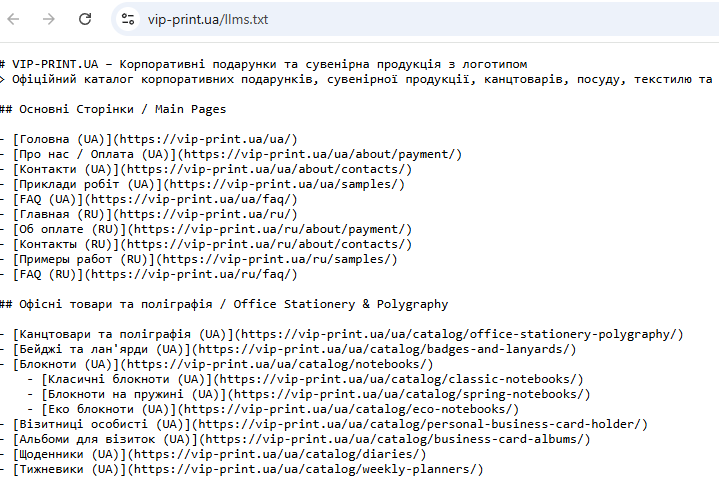
Task: View site information icon in address bar
Action: [127, 19]
